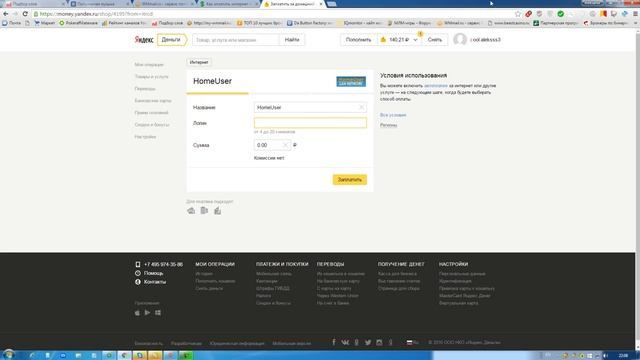Open a new browser tab
This screenshot has height=360, width=640.
point(331,4)
